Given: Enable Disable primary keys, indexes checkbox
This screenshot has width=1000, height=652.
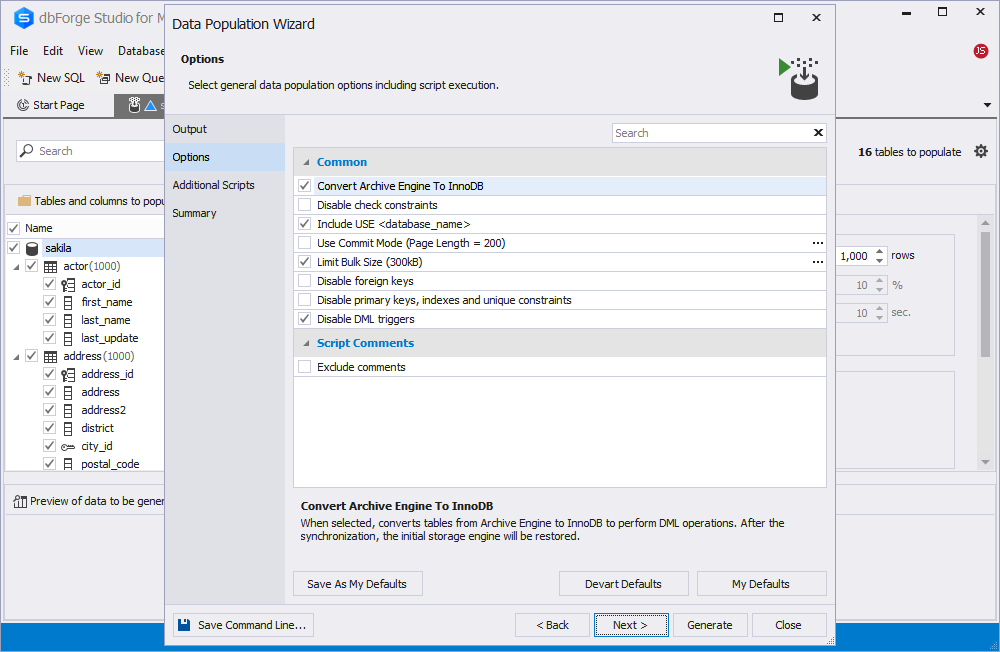Looking at the screenshot, I should point(305,300).
